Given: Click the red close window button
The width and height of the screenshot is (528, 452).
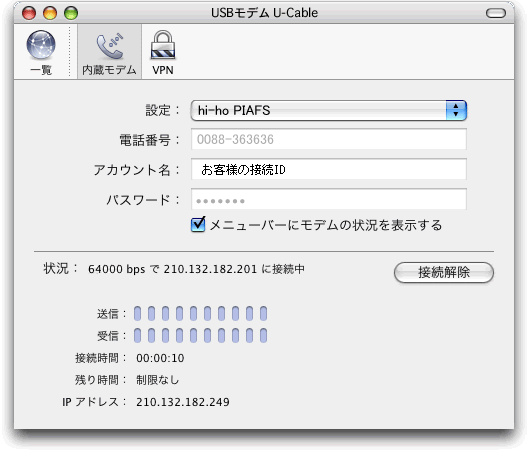Looking at the screenshot, I should click(x=29, y=13).
